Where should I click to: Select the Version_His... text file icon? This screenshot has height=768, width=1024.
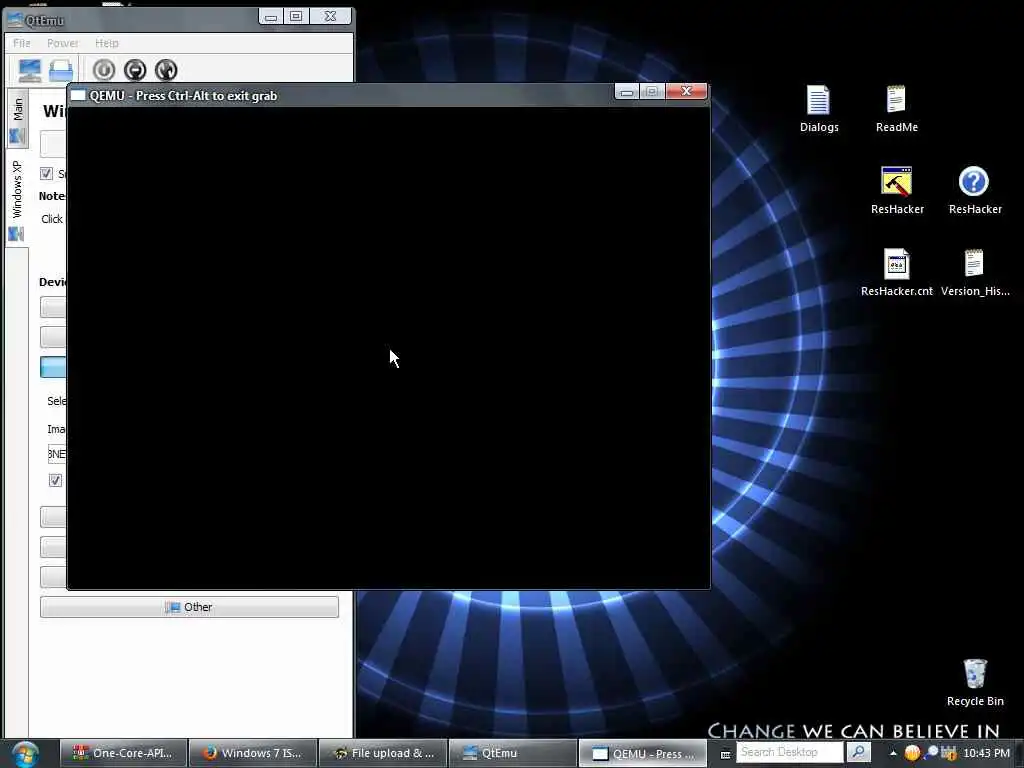point(974,272)
